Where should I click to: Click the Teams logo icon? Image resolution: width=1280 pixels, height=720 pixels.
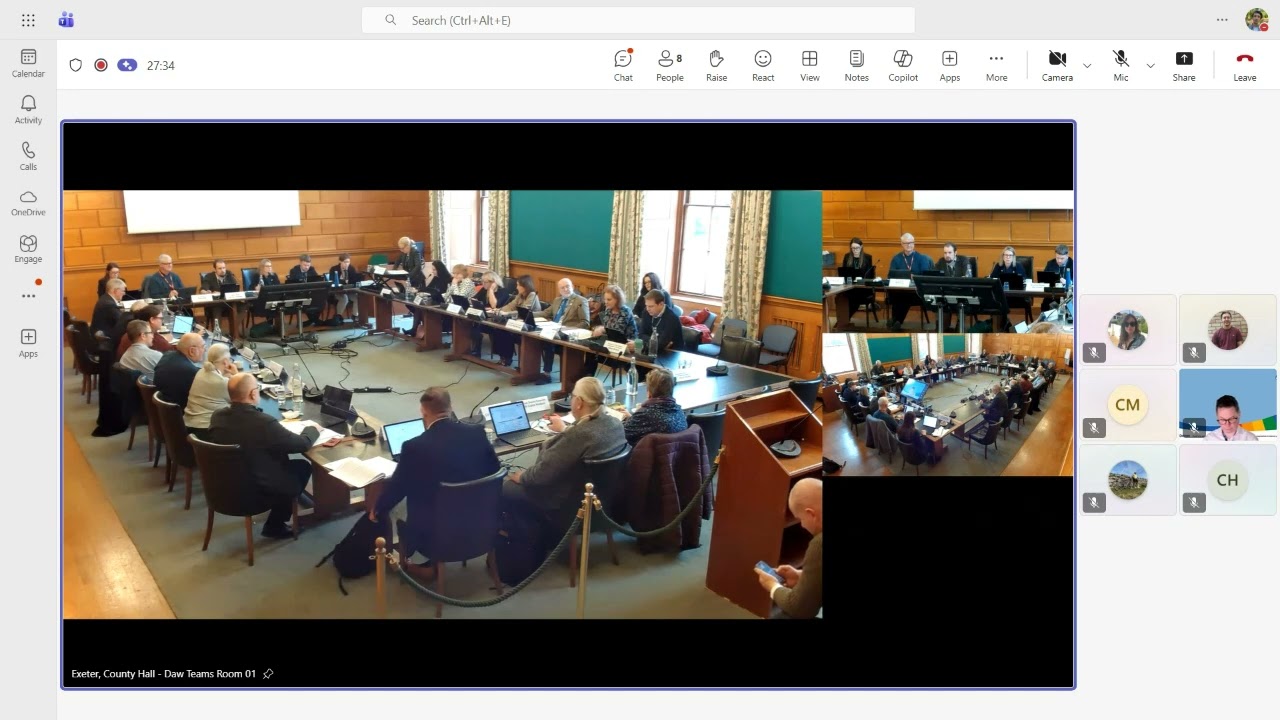[66, 20]
